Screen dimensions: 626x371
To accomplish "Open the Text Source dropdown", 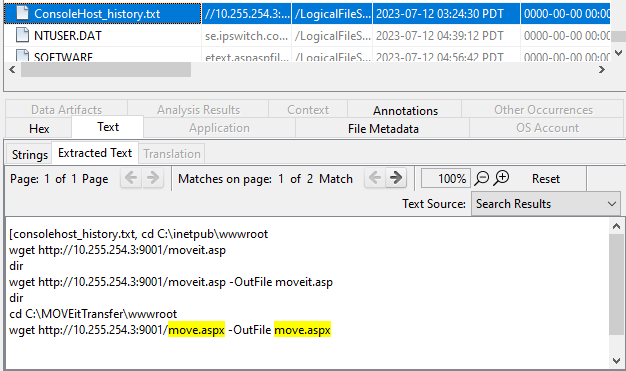I will click(x=545, y=204).
